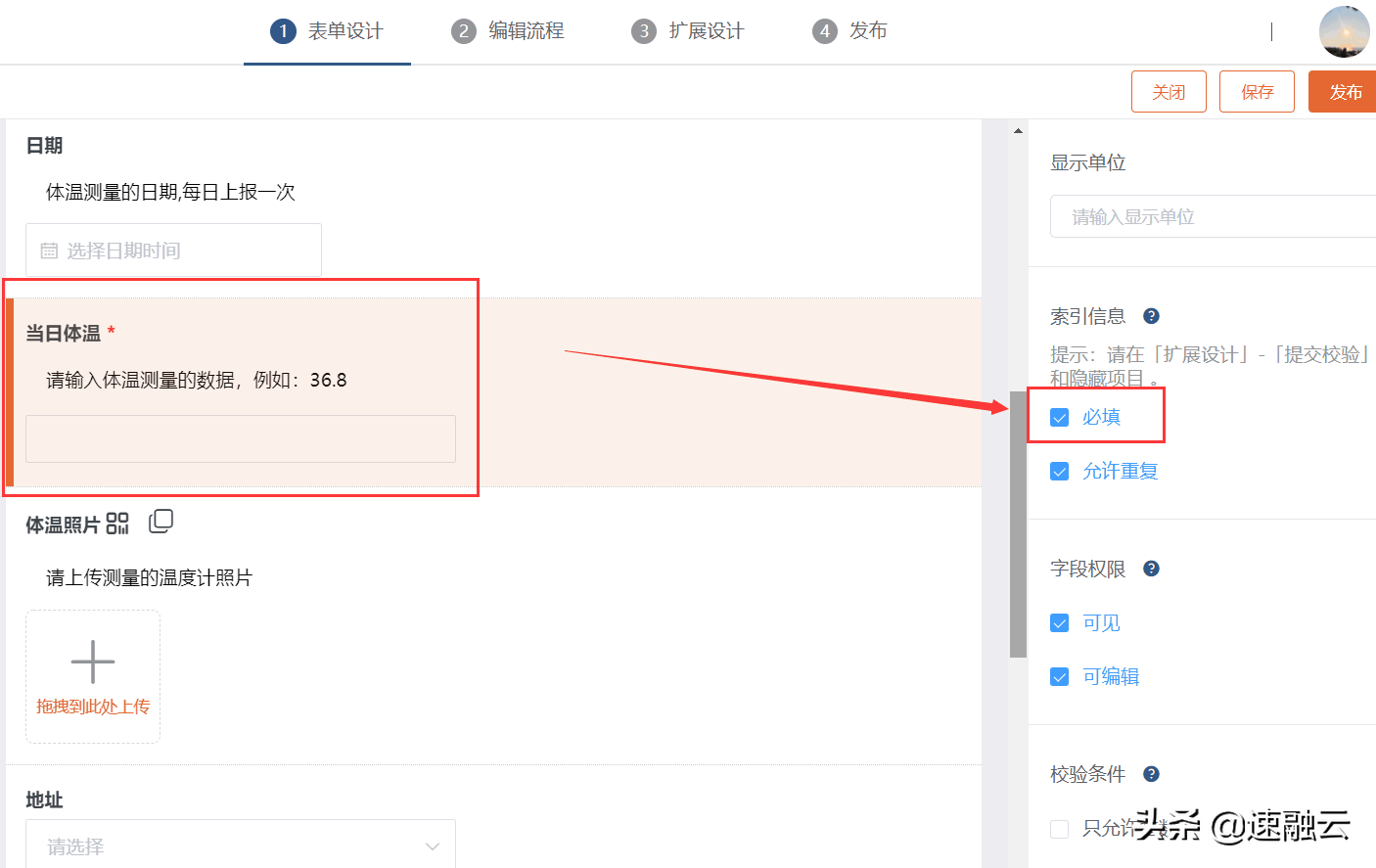
Task: Click the calendar icon in the date picker
Action: click(x=49, y=251)
